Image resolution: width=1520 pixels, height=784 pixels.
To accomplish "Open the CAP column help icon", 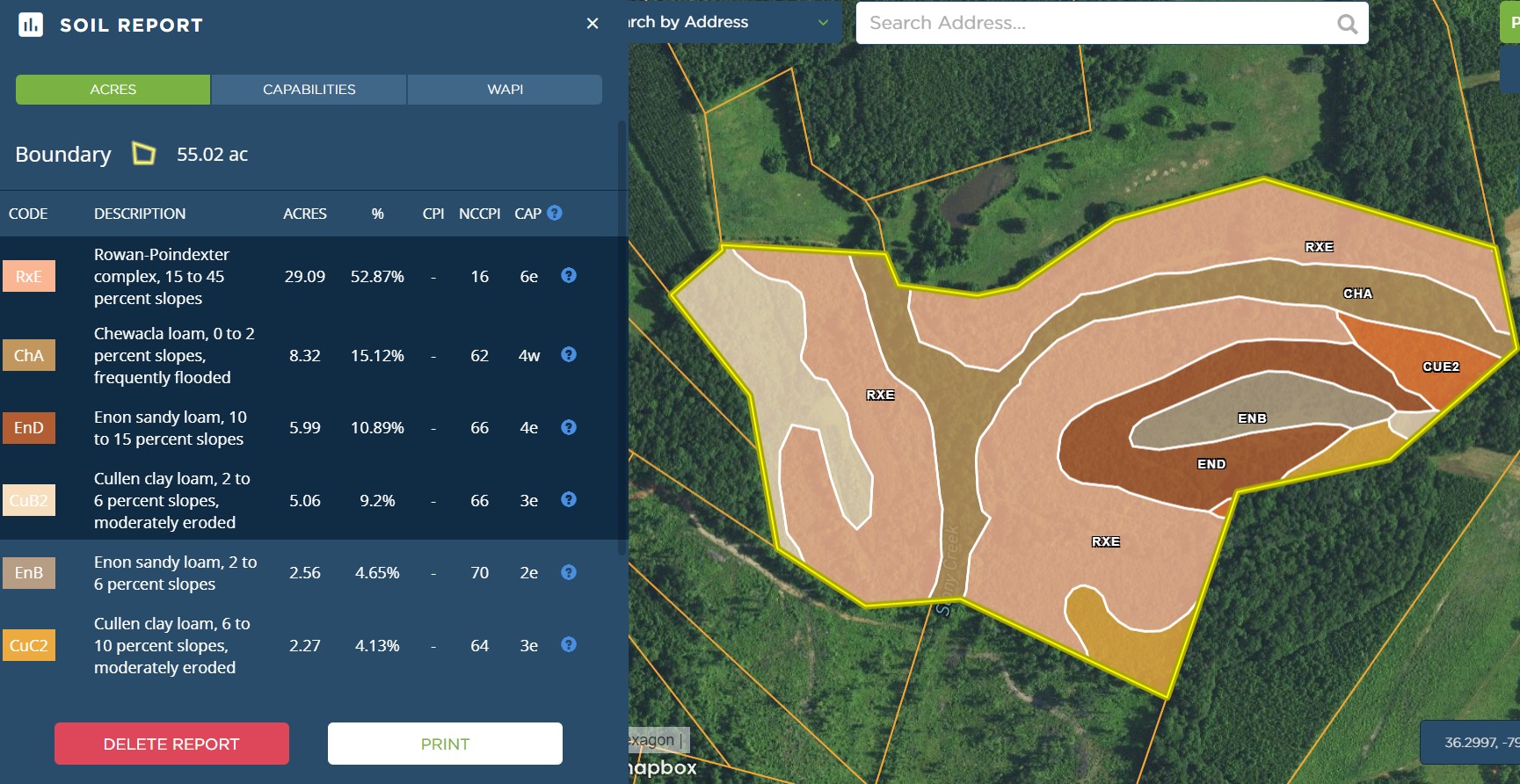I will [x=555, y=213].
